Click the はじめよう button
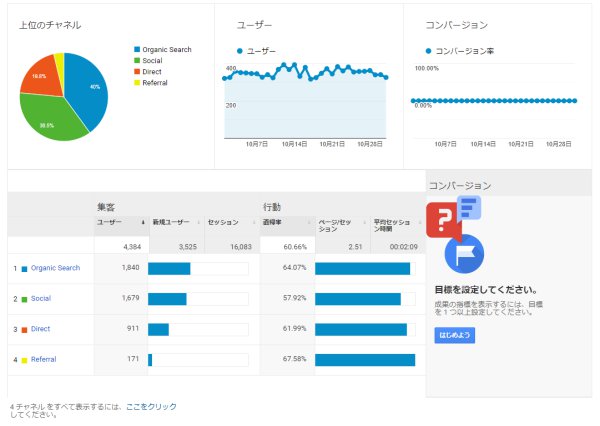Screen dimensions: 600x426 pos(455,335)
